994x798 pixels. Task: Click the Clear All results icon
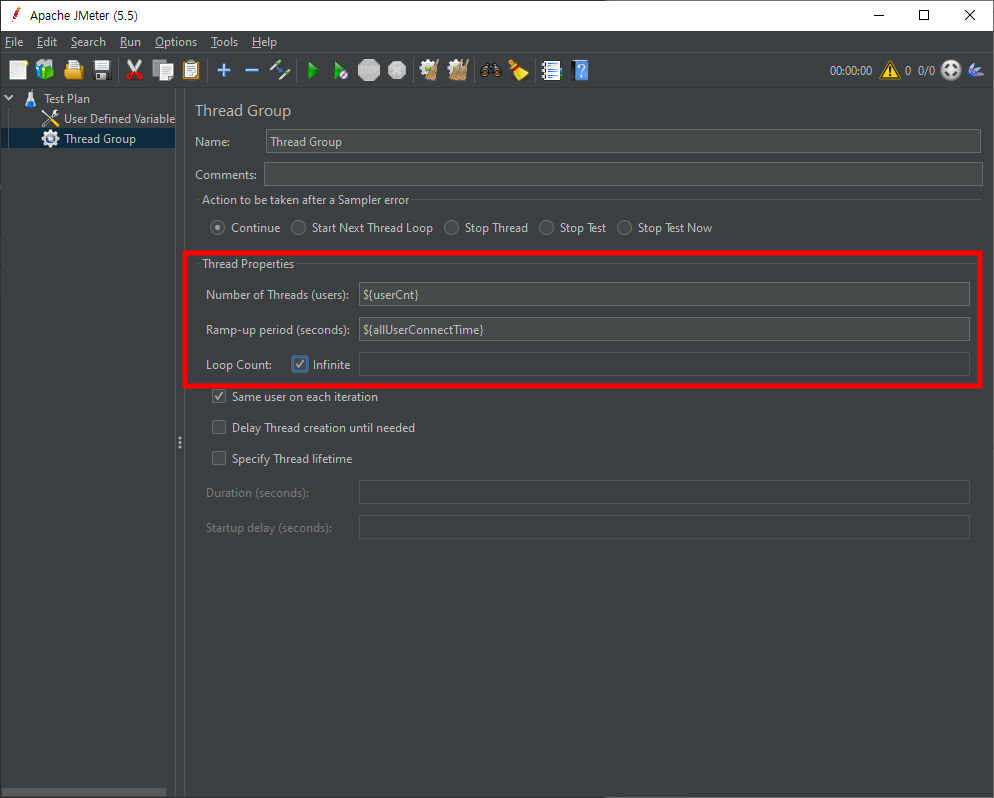458,70
